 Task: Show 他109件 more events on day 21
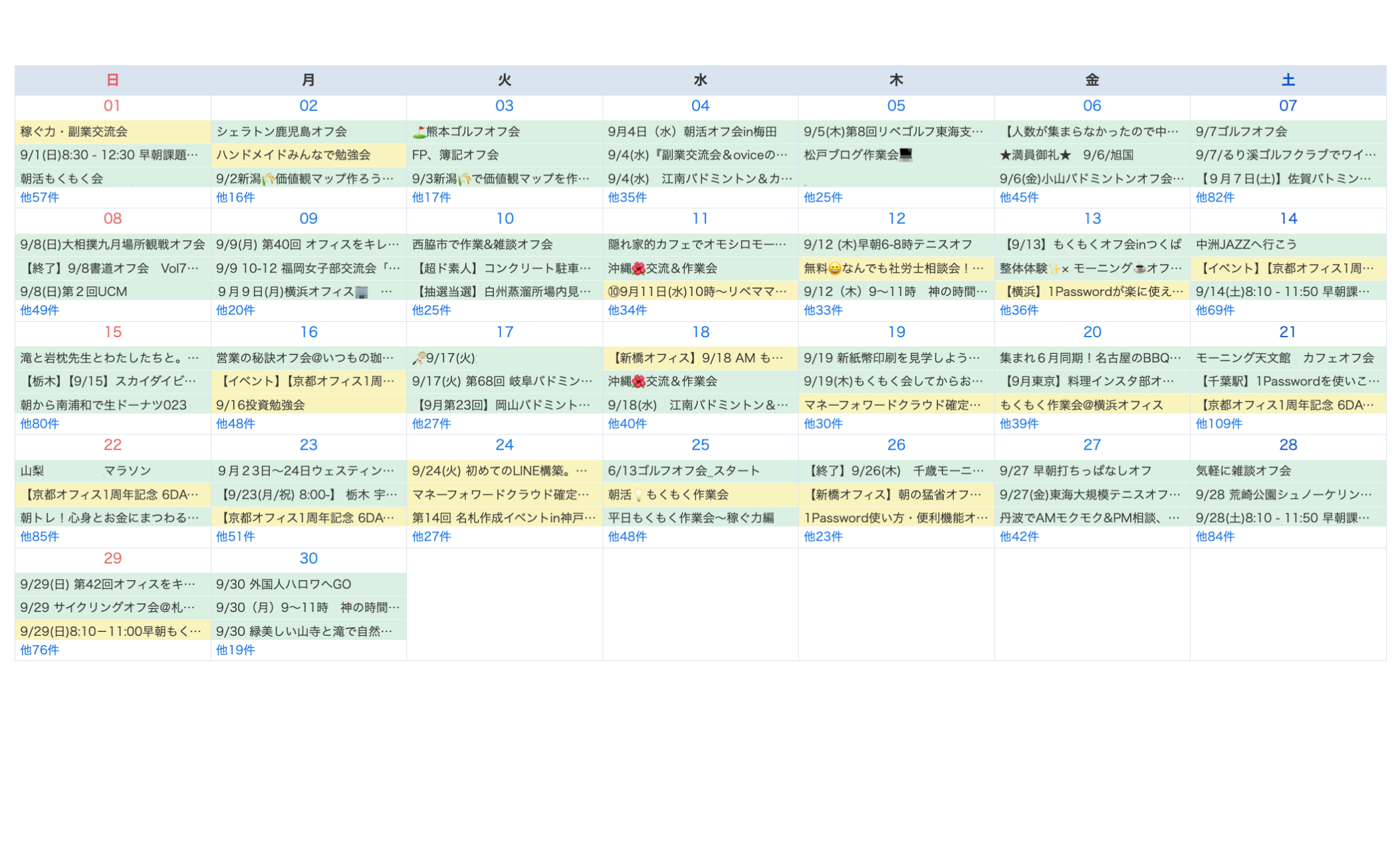point(1219,424)
